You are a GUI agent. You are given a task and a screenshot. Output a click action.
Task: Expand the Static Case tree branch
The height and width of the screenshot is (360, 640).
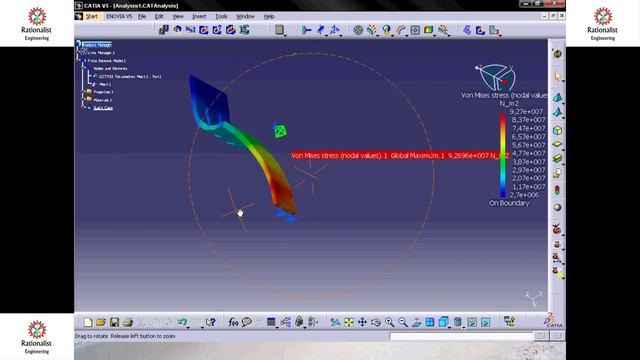click(83, 108)
